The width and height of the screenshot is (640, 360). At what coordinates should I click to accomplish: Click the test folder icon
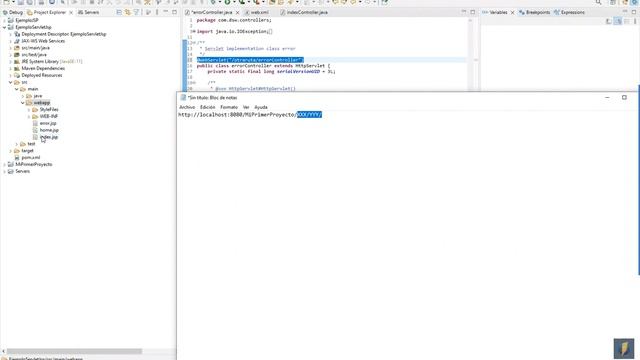(x=23, y=144)
